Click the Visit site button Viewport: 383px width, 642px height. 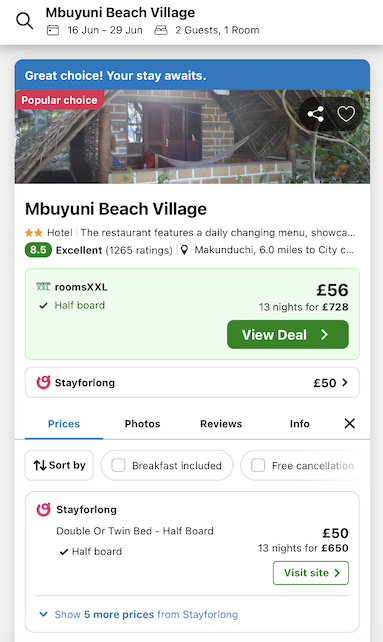(311, 573)
